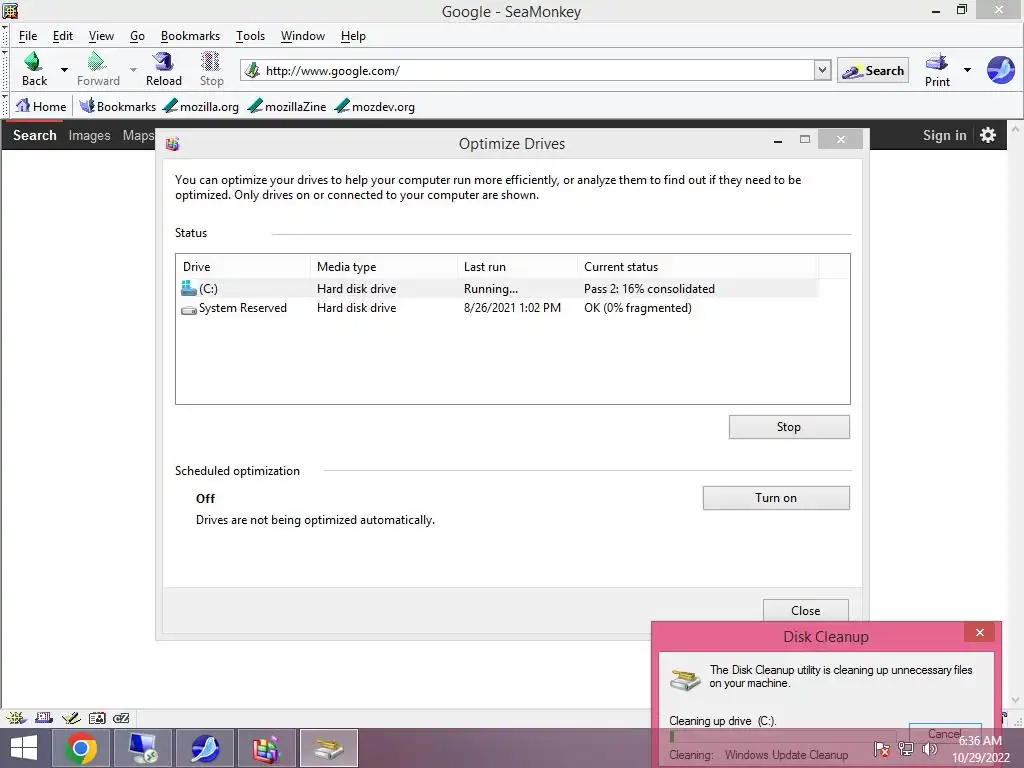1024x768 pixels.
Task: Go Back in SeaMonkey toolbar
Action: pos(34,69)
